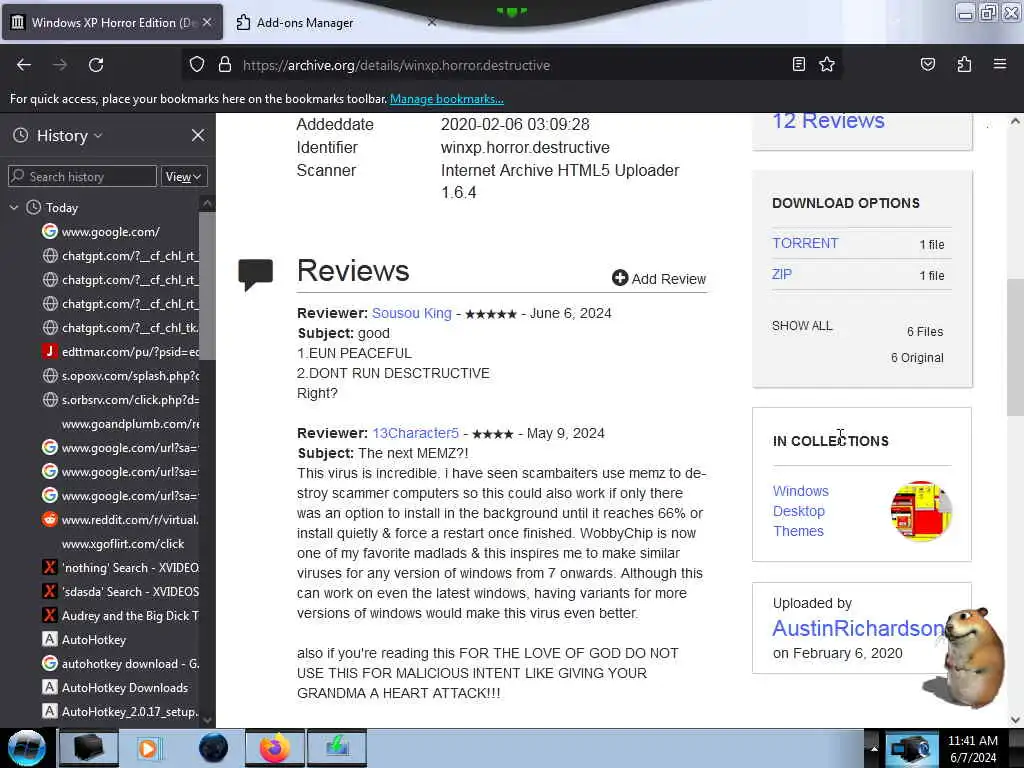This screenshot has width=1024, height=768.
Task: Download the TORRENT file
Action: 805,243
